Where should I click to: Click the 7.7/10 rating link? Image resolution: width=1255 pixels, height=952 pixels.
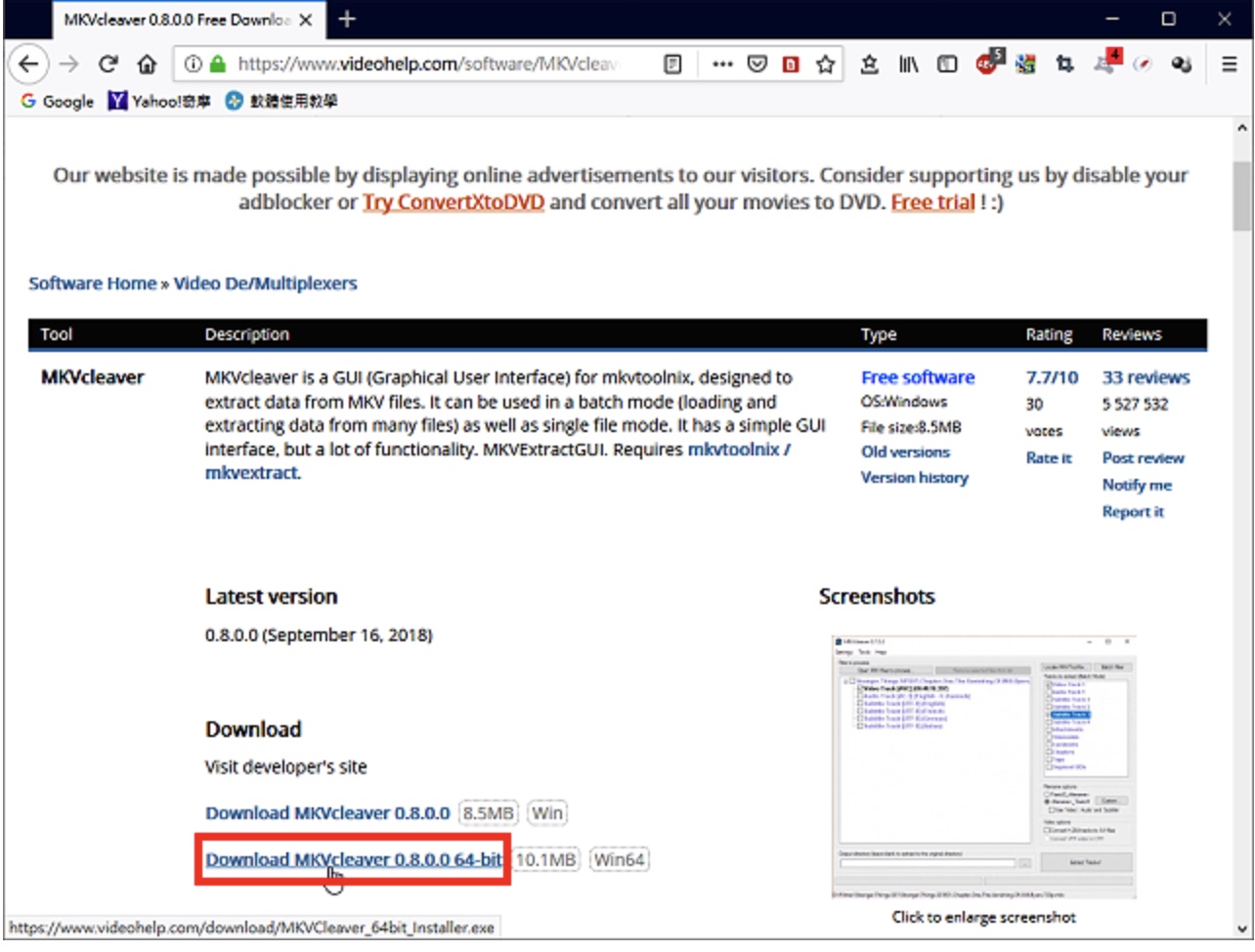[x=1052, y=377]
